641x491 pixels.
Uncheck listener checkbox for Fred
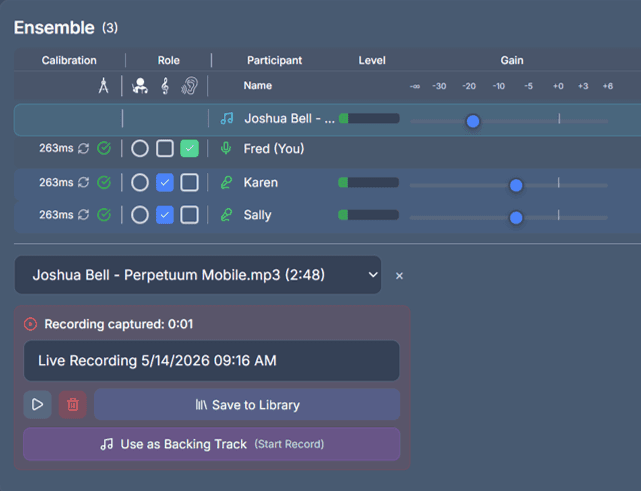click(x=190, y=148)
